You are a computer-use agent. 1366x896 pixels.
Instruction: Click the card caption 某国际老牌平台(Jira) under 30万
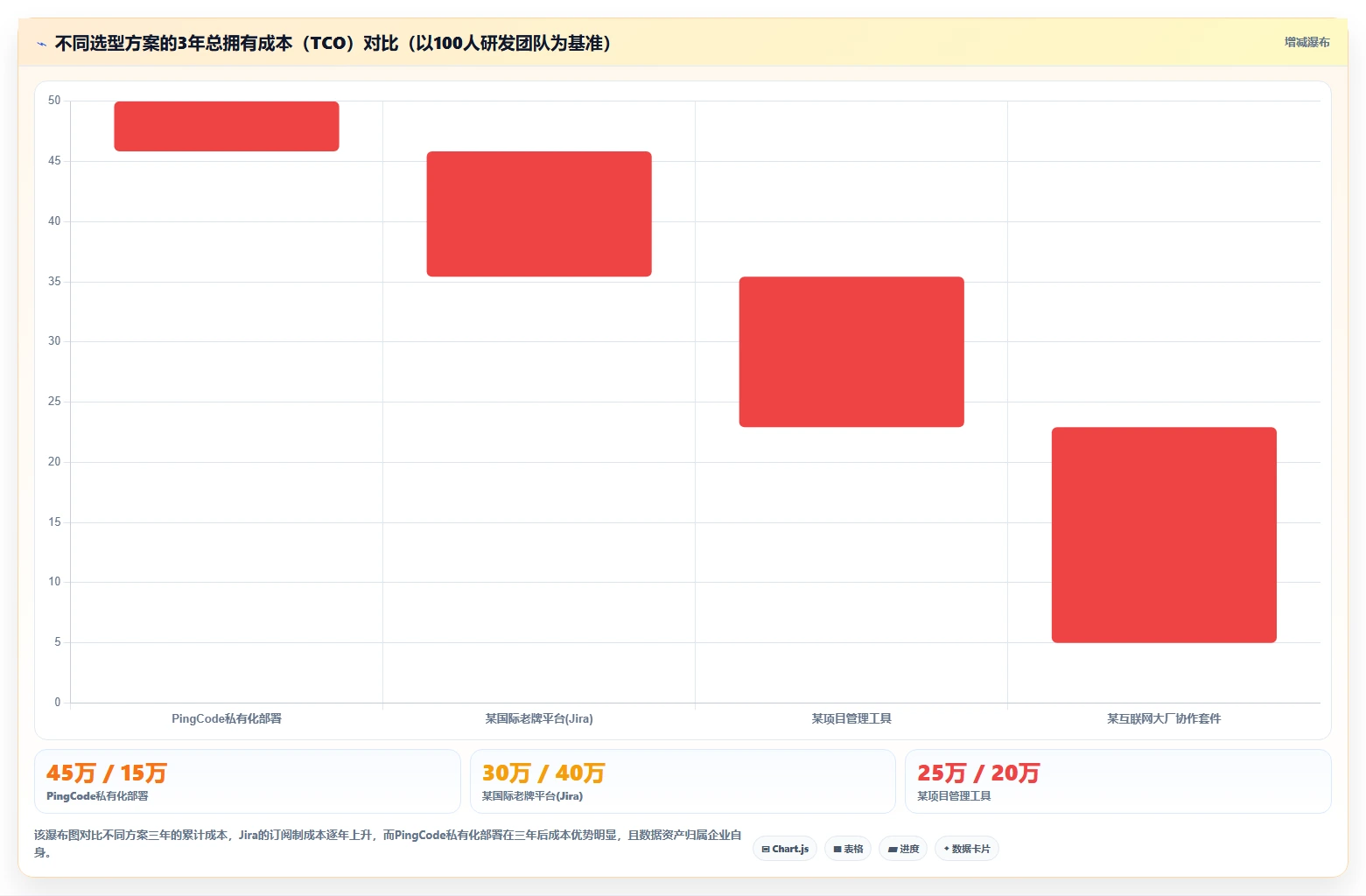point(532,796)
